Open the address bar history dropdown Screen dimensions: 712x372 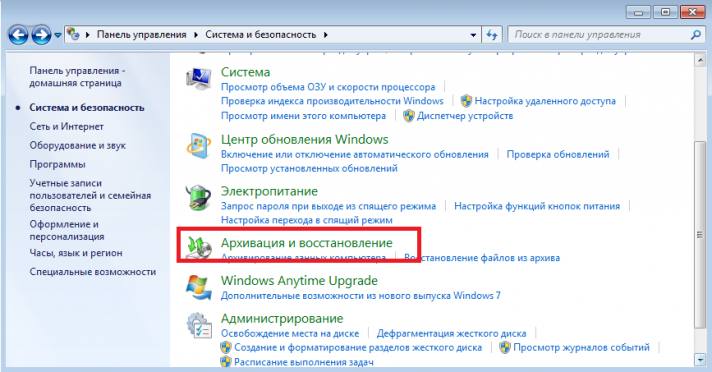[473, 35]
